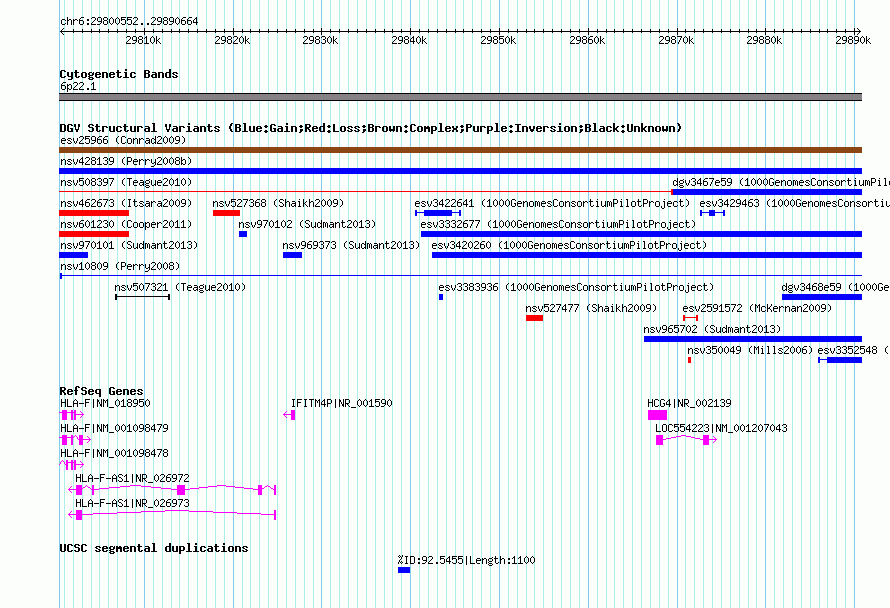Image resolution: width=890 pixels, height=608 pixels.
Task: Click the segmental duplication blue block
Action: (404, 570)
